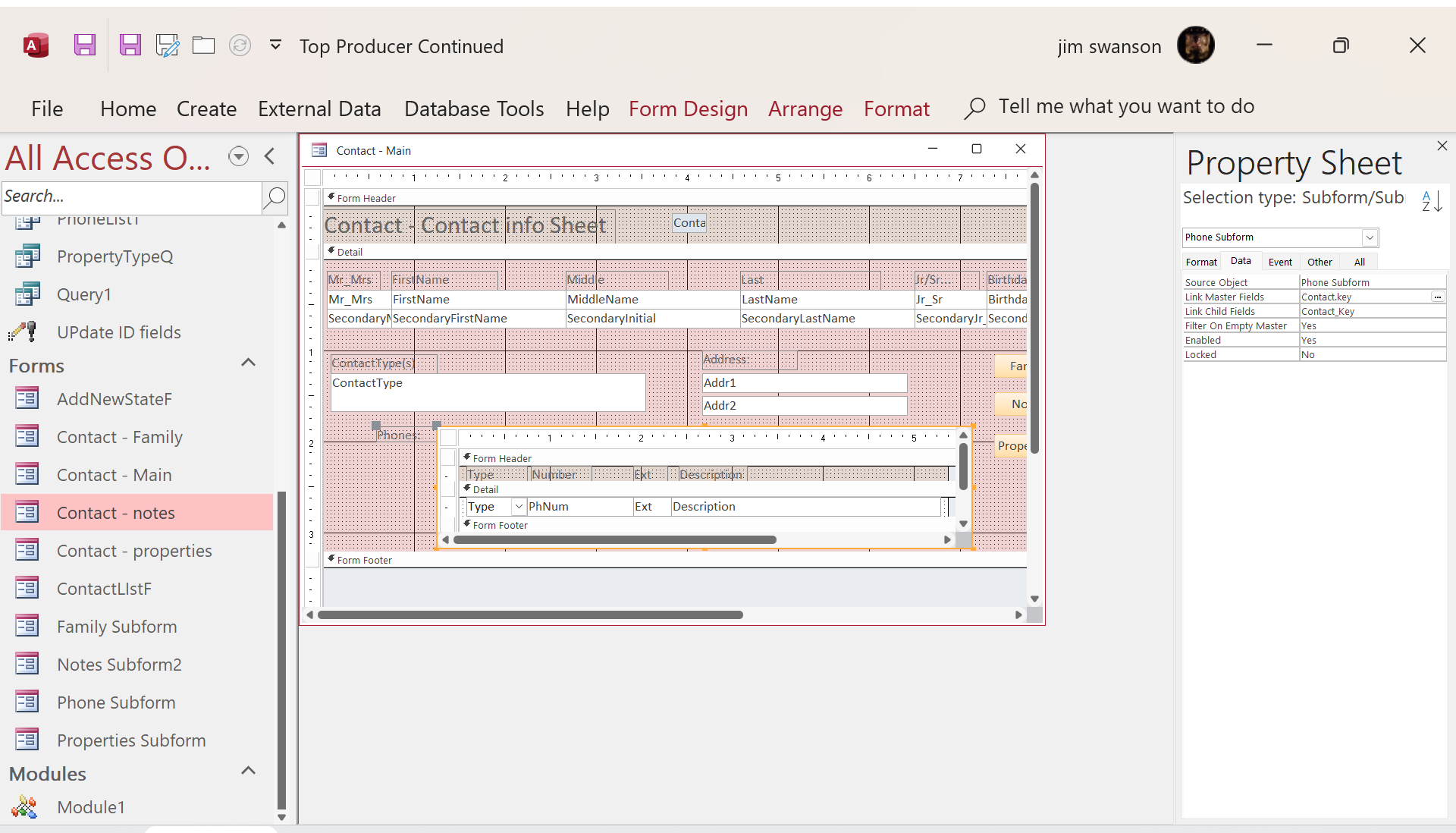Click the search magnifier in the navigation pane

pyautogui.click(x=274, y=198)
